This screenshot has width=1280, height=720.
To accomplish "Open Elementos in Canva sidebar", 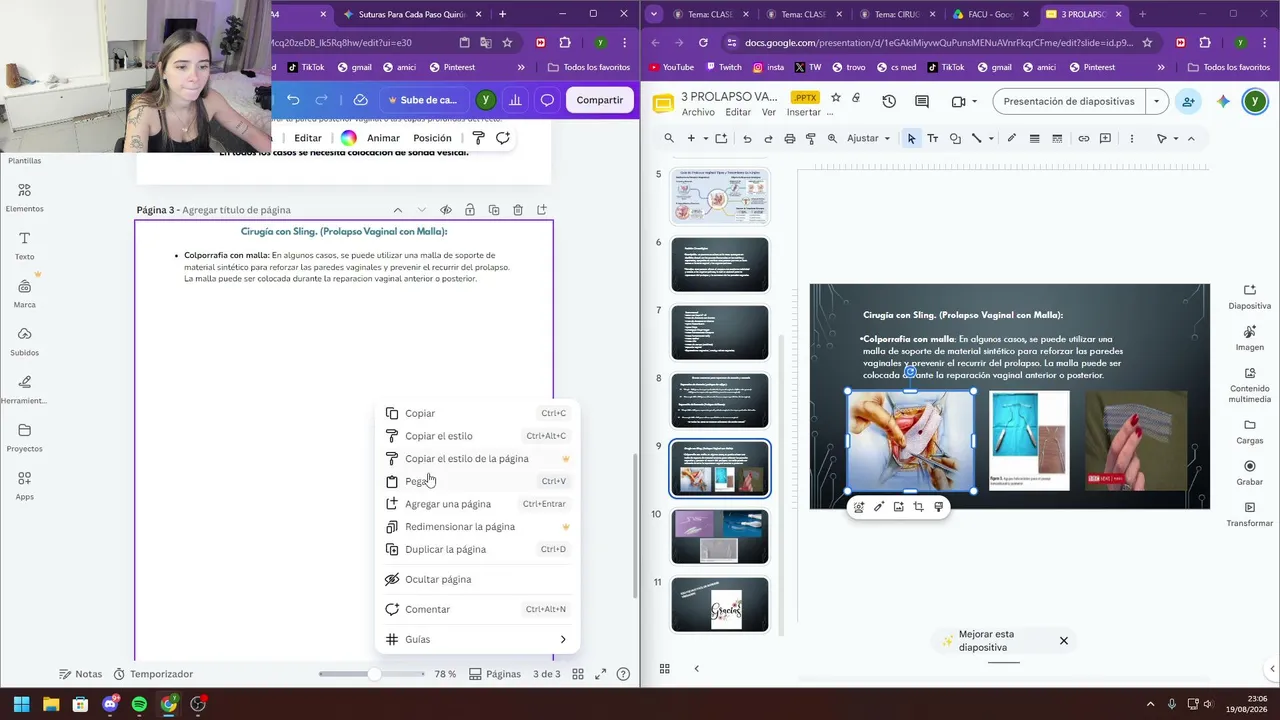I will tap(24, 198).
